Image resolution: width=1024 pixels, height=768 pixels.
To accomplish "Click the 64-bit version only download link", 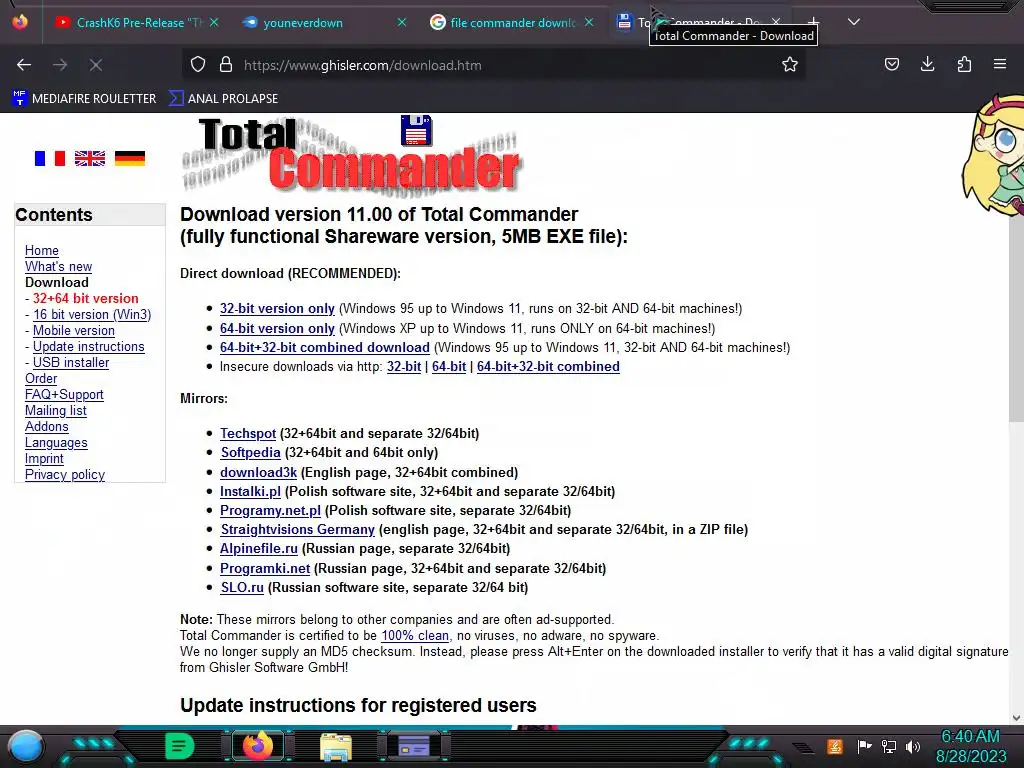I will tap(277, 328).
